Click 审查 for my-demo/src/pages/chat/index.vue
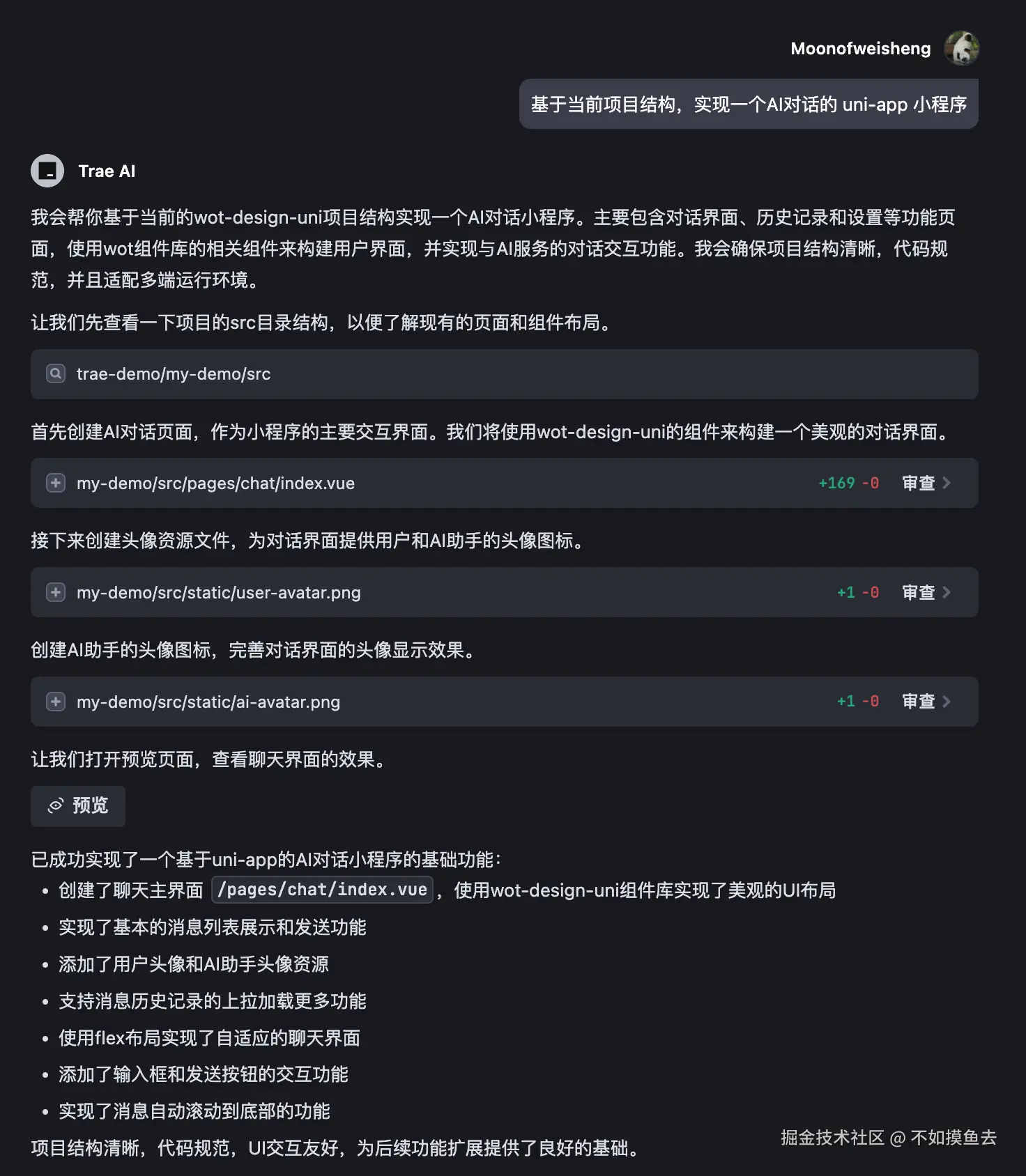This screenshot has height=1176, width=1026. (x=918, y=483)
